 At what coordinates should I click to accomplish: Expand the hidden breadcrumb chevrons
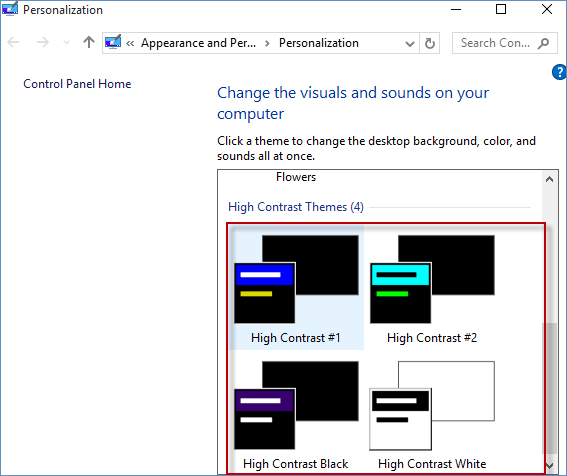coord(130,43)
